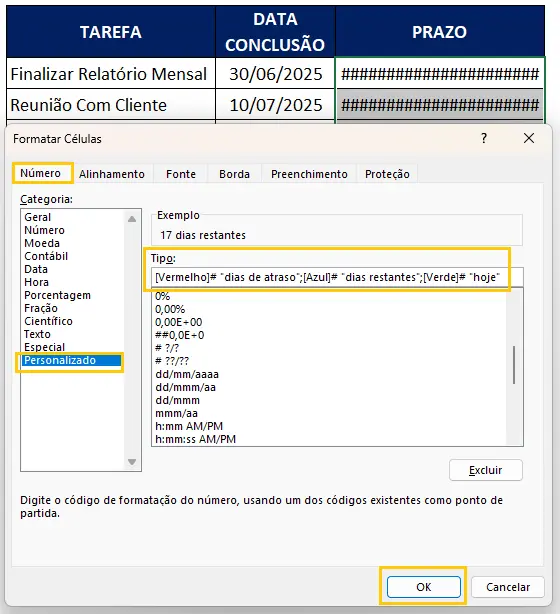This screenshot has height=614, width=560.
Task: Select date cell 30/06/2025
Action: coord(275,74)
